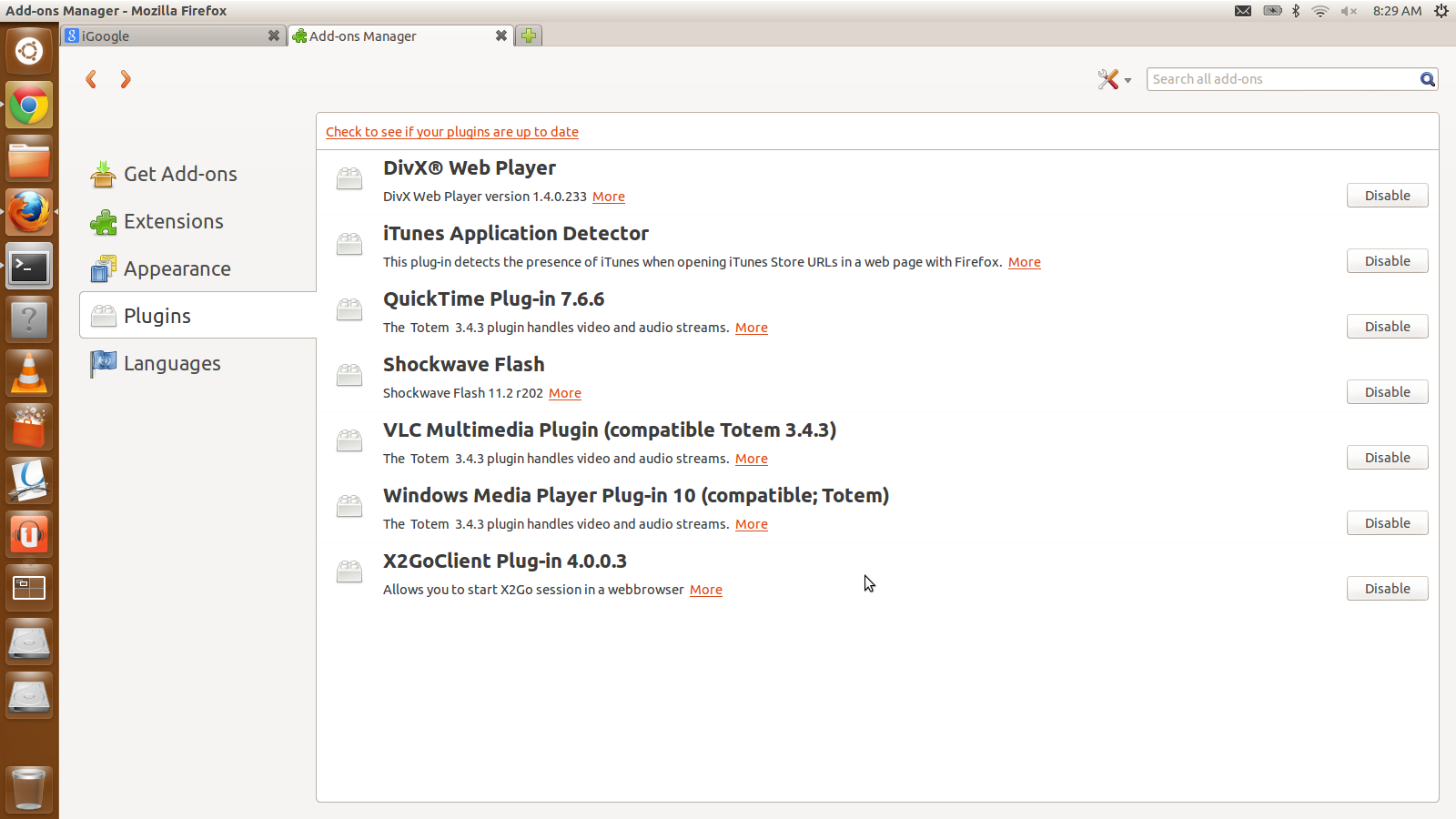Open the Wi-Fi network indicator

(1320, 11)
